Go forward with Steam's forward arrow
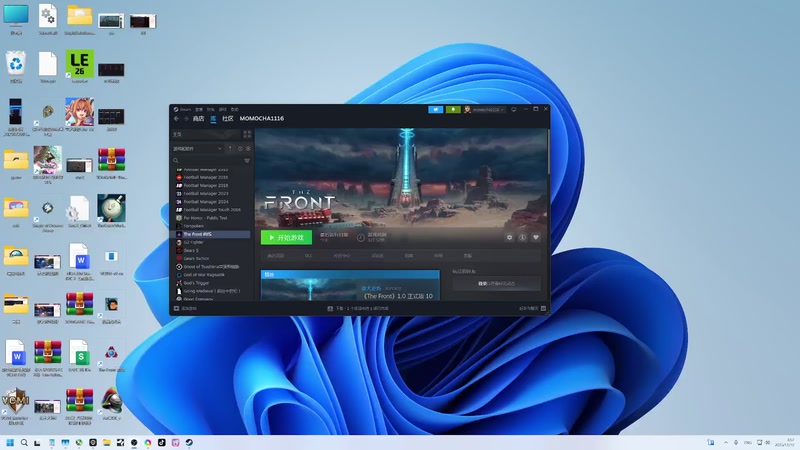 [186, 118]
